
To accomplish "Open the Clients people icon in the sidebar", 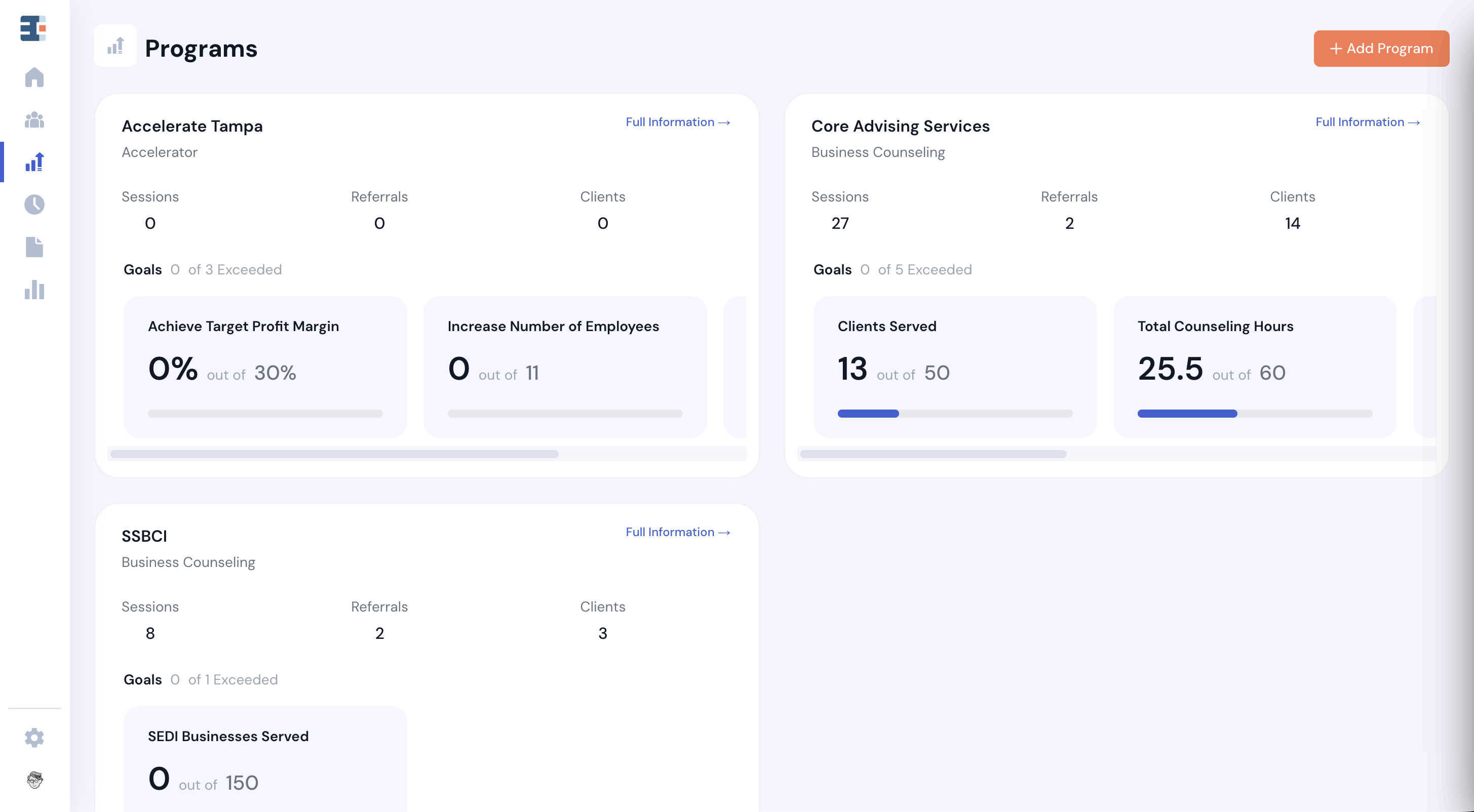I will [x=34, y=120].
